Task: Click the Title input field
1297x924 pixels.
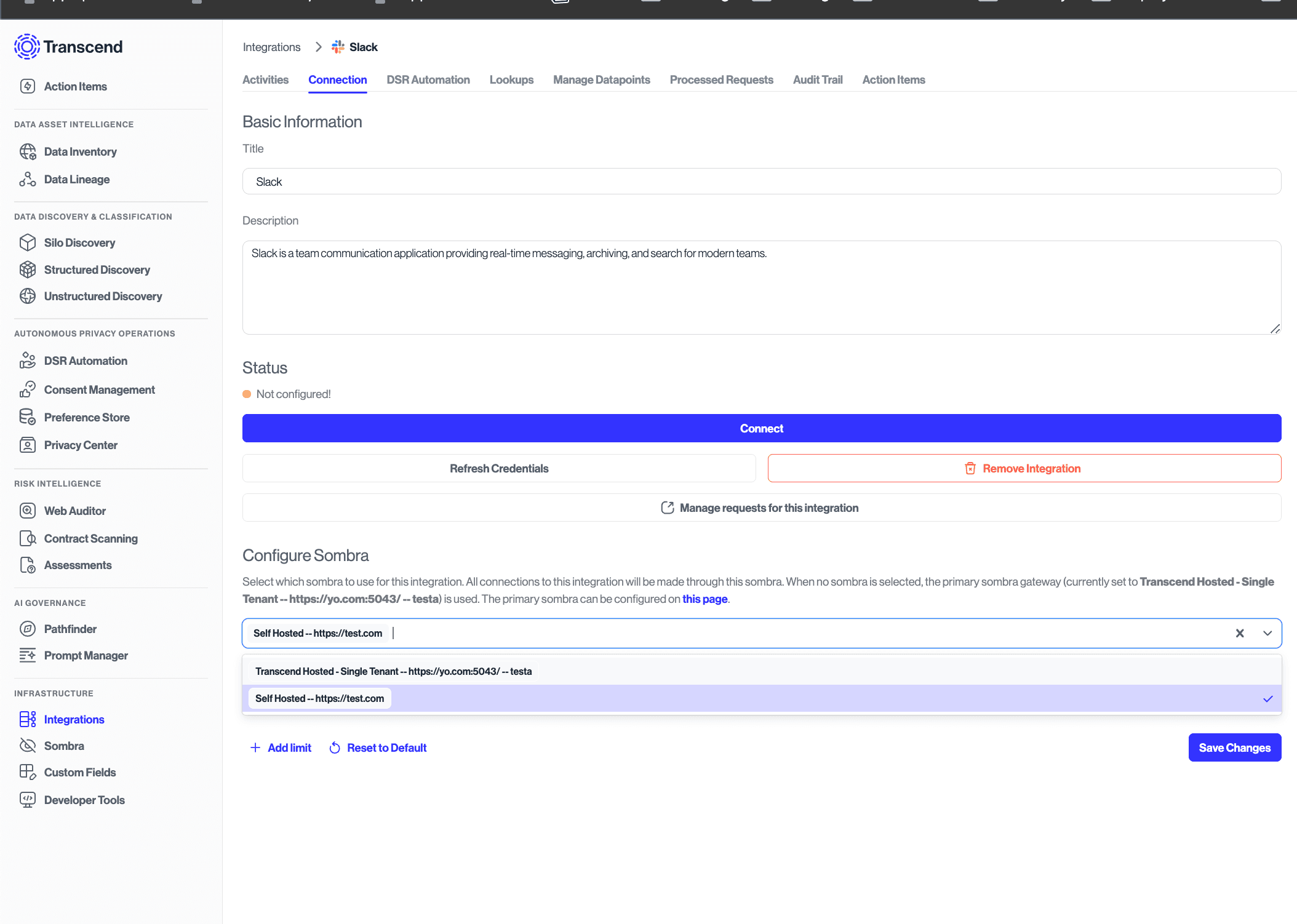Action: pos(761,181)
